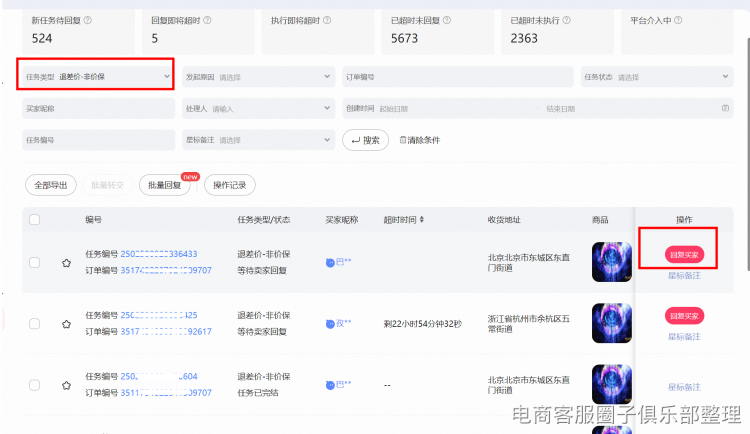The height and width of the screenshot is (434, 750).
Task: Open order number link in first row
Action: [x=166, y=270]
